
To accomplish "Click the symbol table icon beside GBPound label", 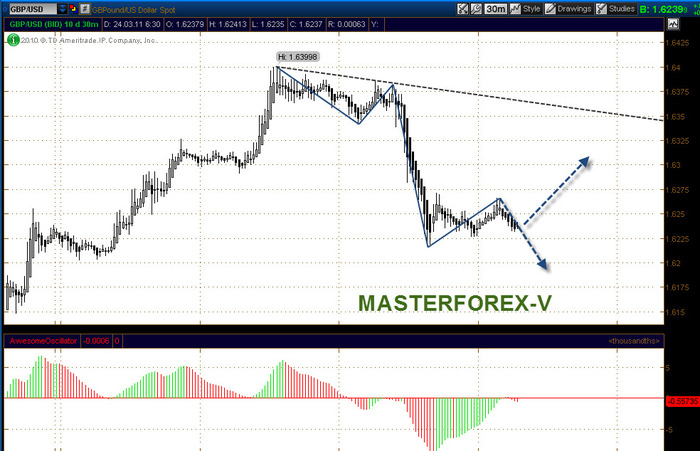I will 85,9.
